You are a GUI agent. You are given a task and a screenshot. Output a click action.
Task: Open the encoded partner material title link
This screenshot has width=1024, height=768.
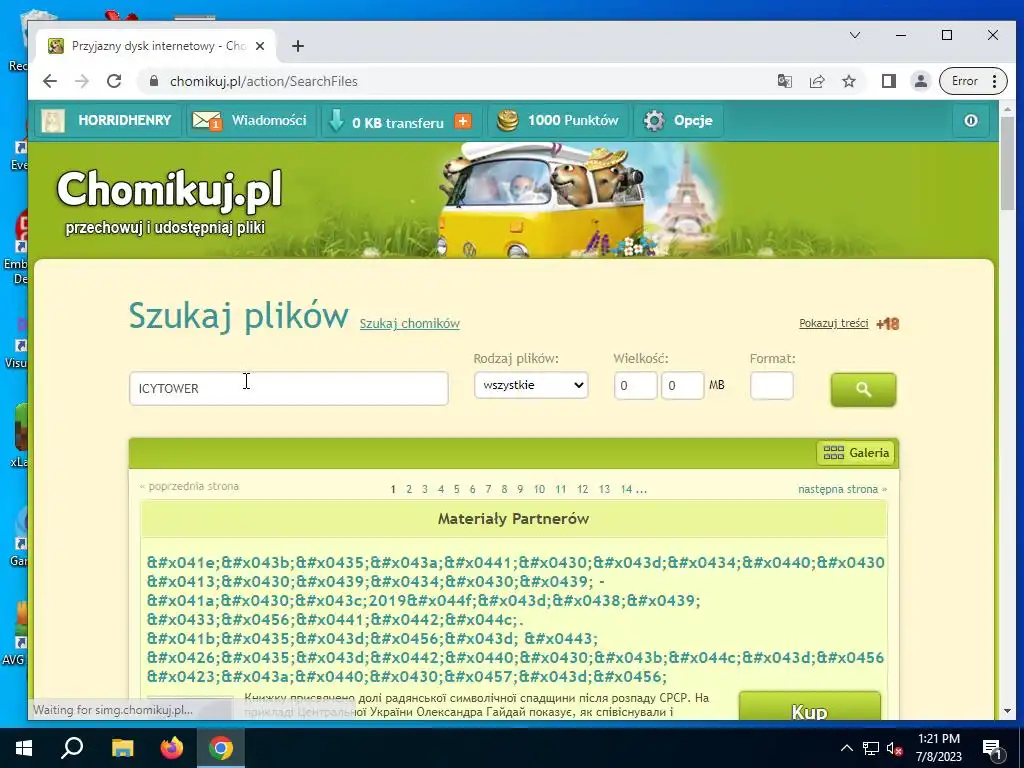coord(515,619)
